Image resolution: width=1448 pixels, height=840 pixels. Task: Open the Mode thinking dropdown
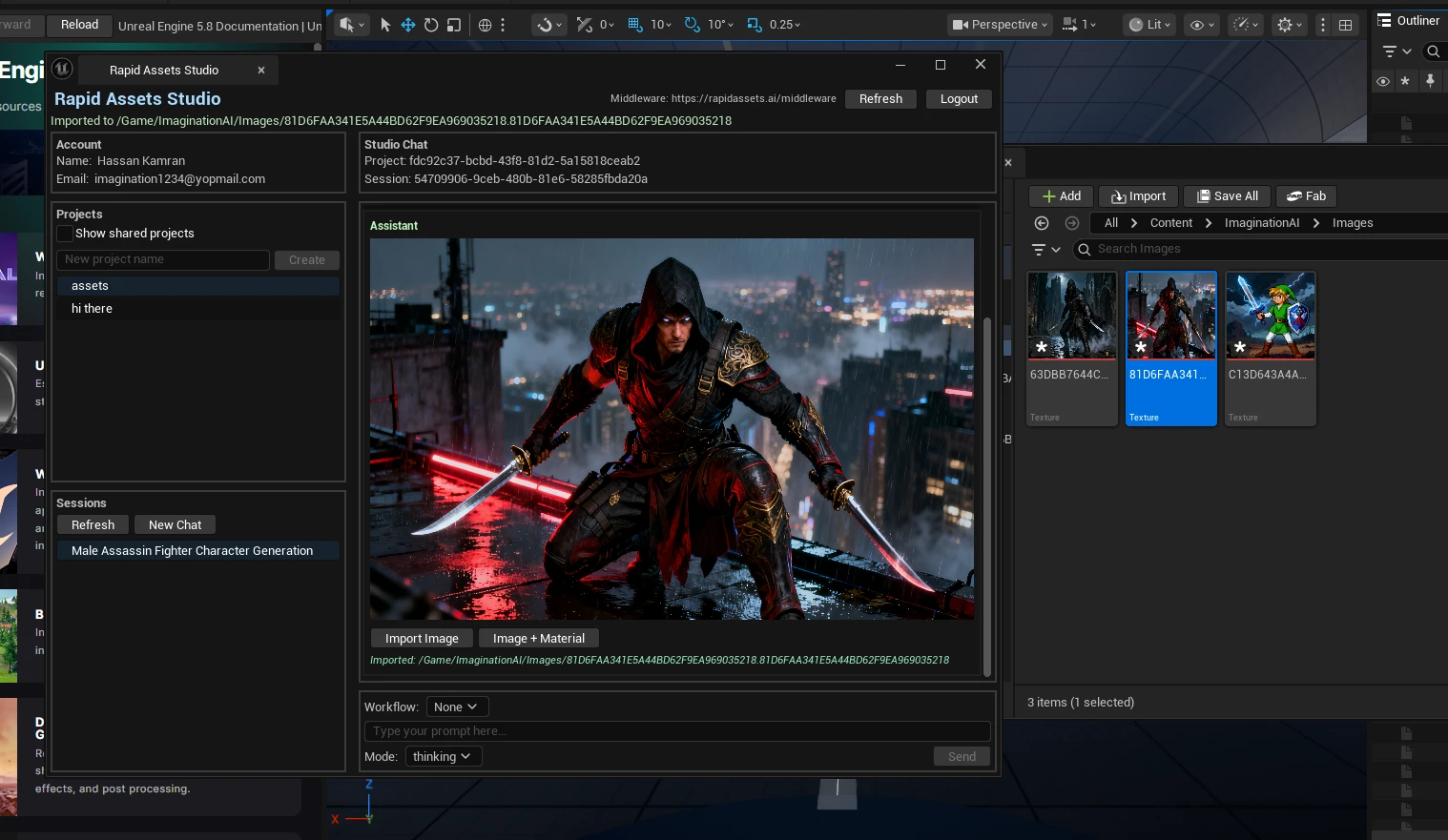(443, 756)
